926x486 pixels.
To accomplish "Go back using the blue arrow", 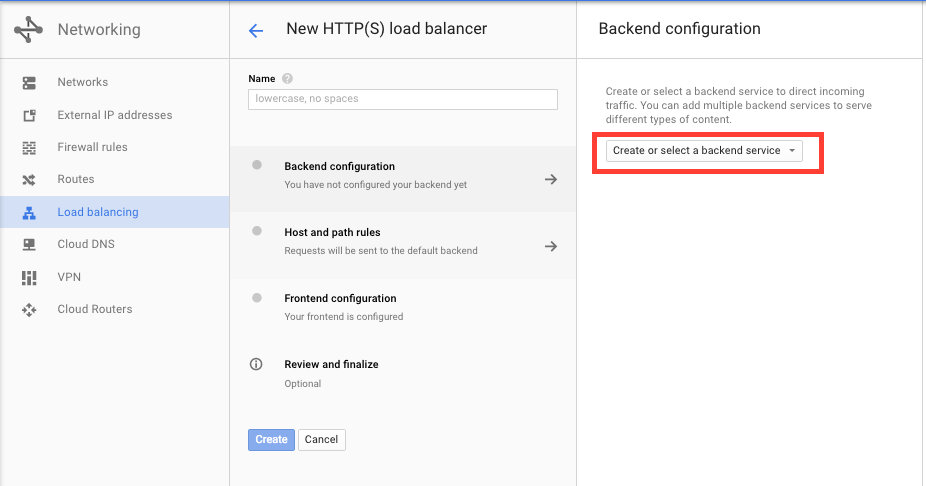I will tap(256, 30).
